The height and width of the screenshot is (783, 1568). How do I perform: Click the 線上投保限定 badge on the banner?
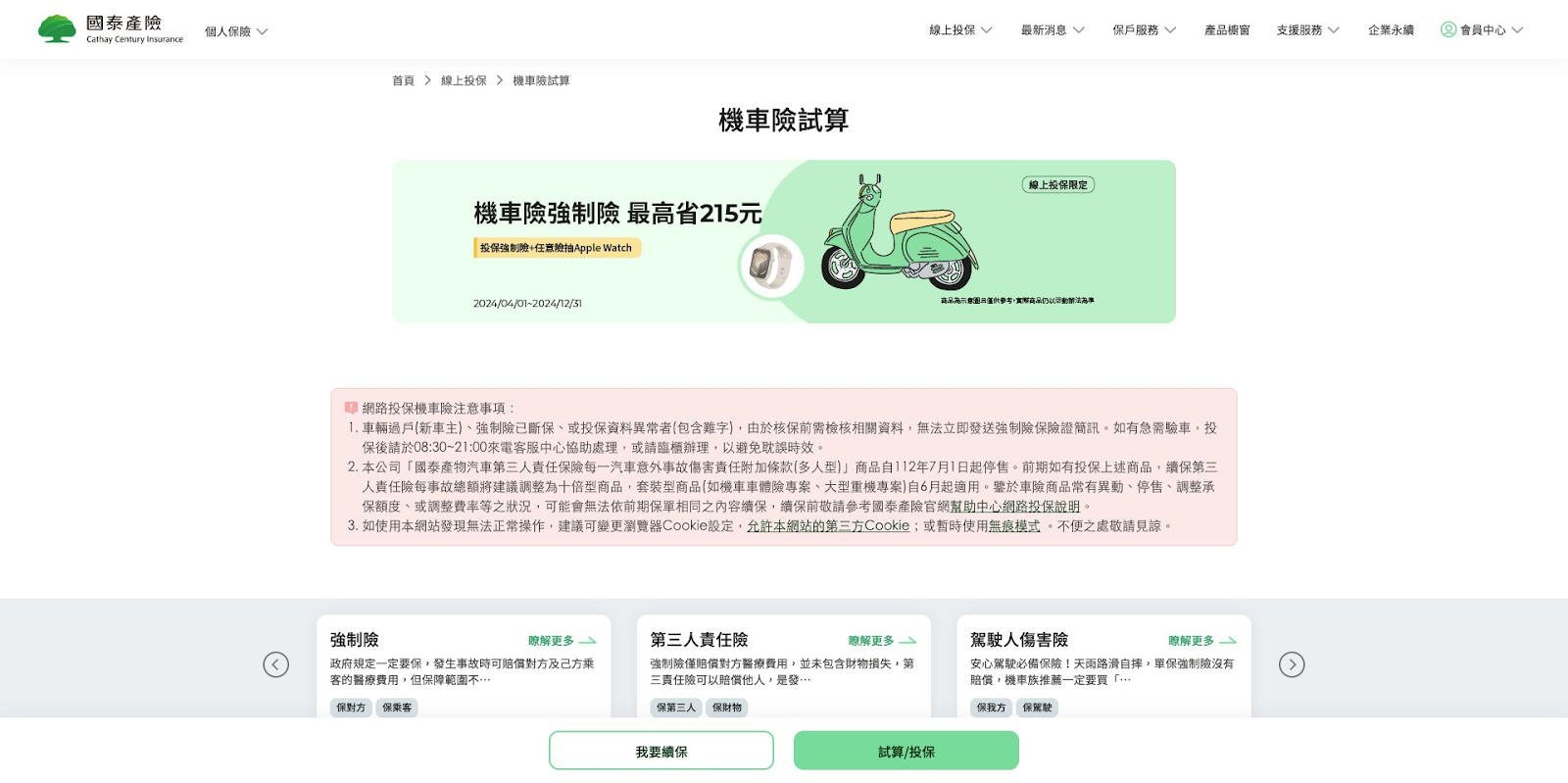(x=1058, y=184)
